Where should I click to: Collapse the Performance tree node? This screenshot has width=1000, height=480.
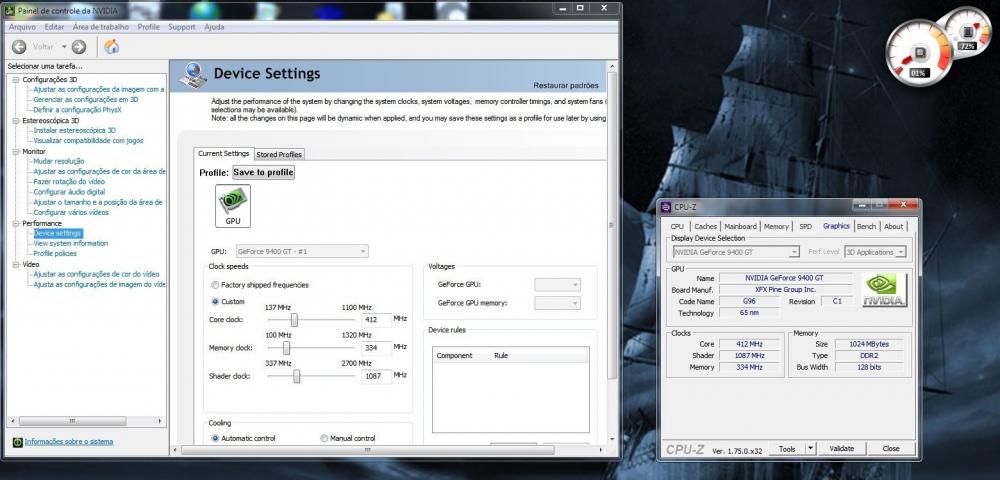[16, 223]
